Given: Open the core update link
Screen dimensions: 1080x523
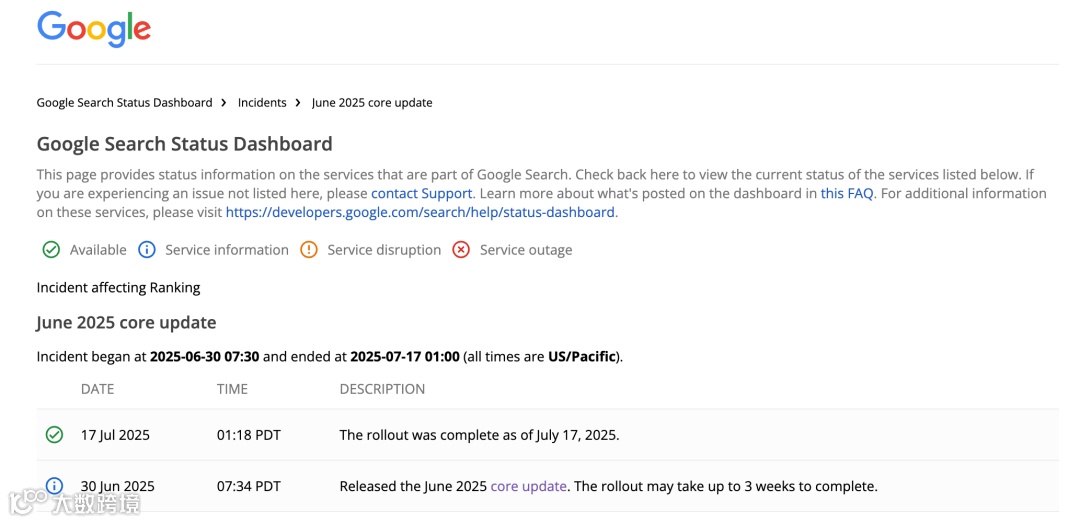Looking at the screenshot, I should tap(529, 487).
